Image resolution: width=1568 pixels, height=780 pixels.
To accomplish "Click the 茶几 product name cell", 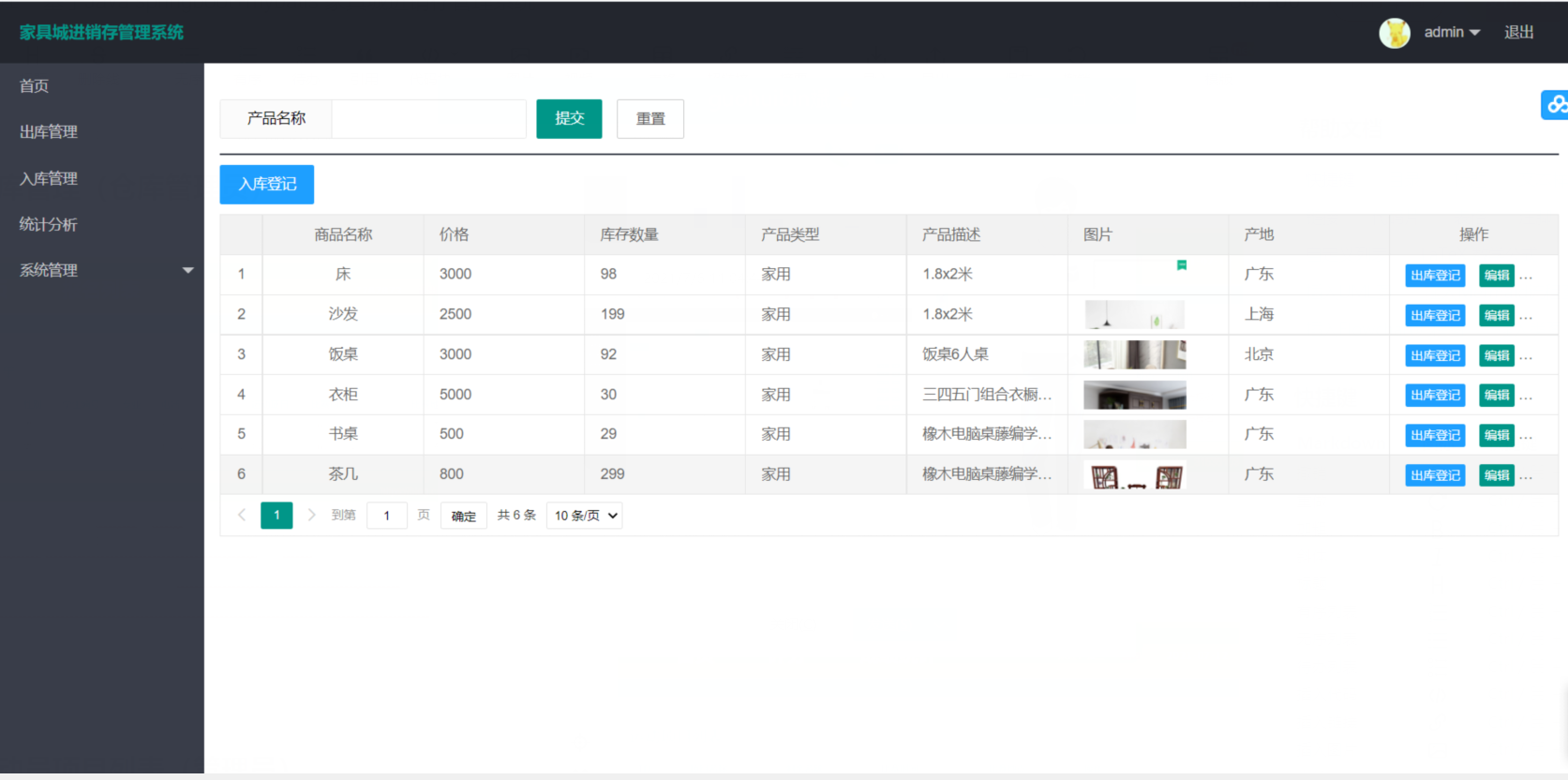I will click(x=343, y=474).
